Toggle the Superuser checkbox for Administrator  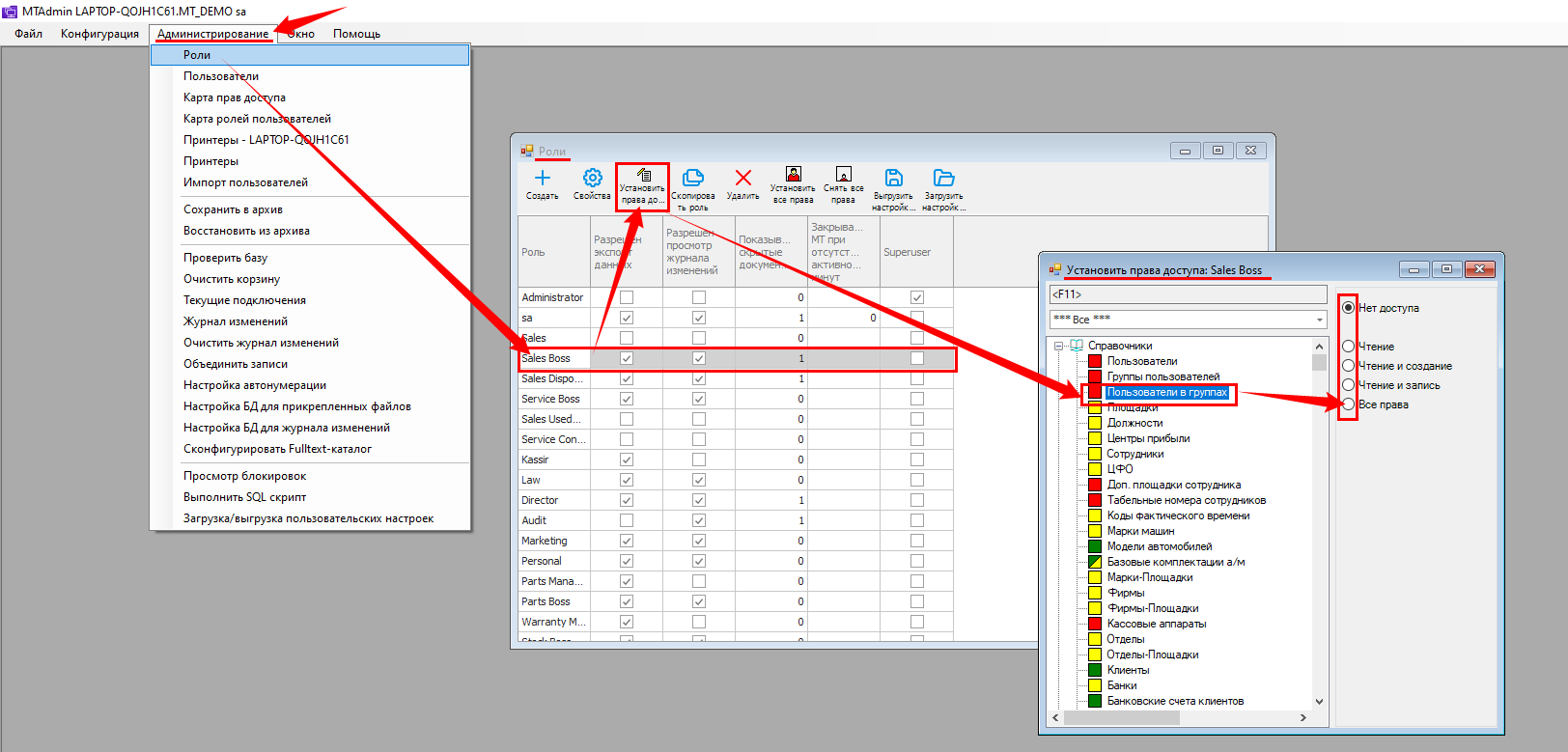click(x=916, y=297)
